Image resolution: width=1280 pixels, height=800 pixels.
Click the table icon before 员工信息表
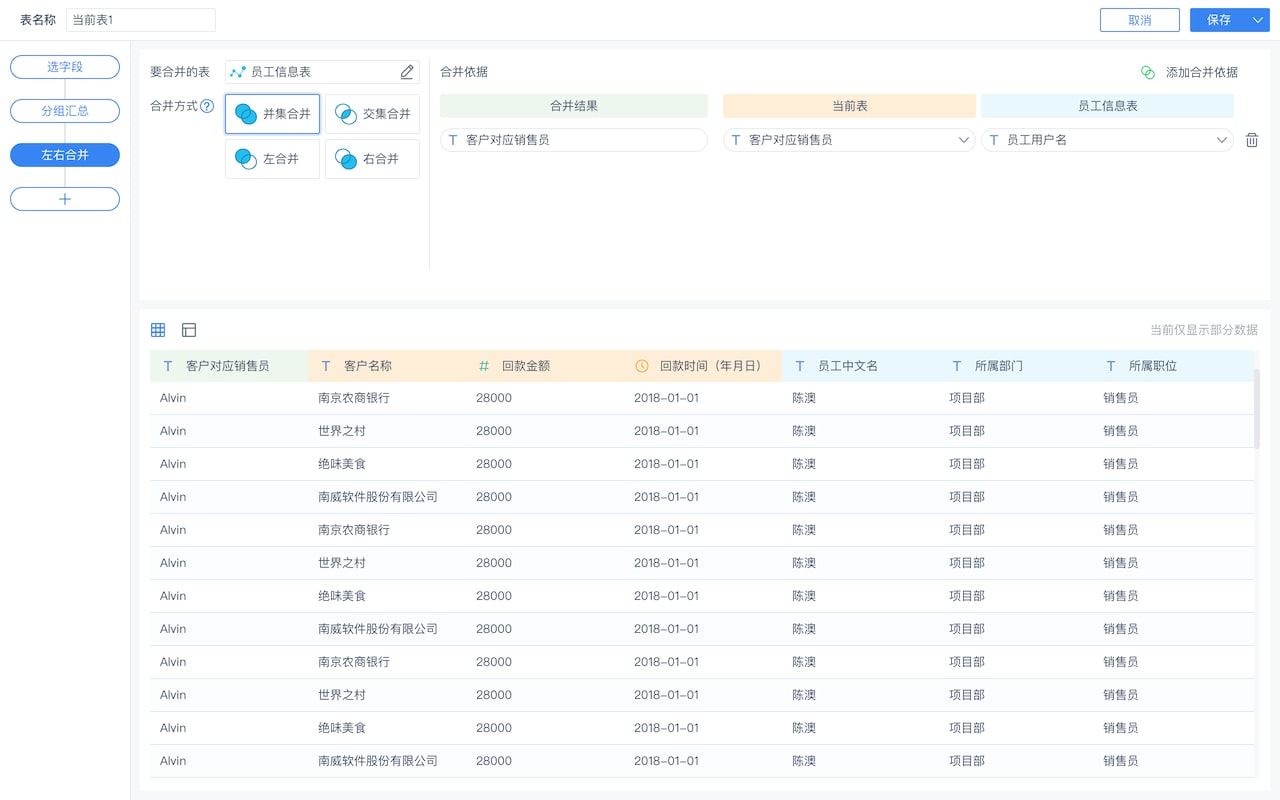238,72
